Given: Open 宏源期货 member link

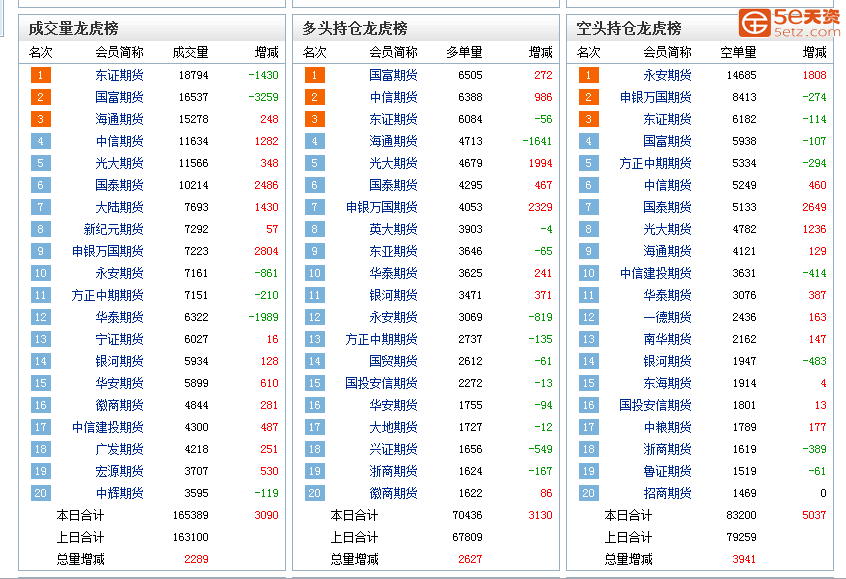Looking at the screenshot, I should tap(119, 472).
